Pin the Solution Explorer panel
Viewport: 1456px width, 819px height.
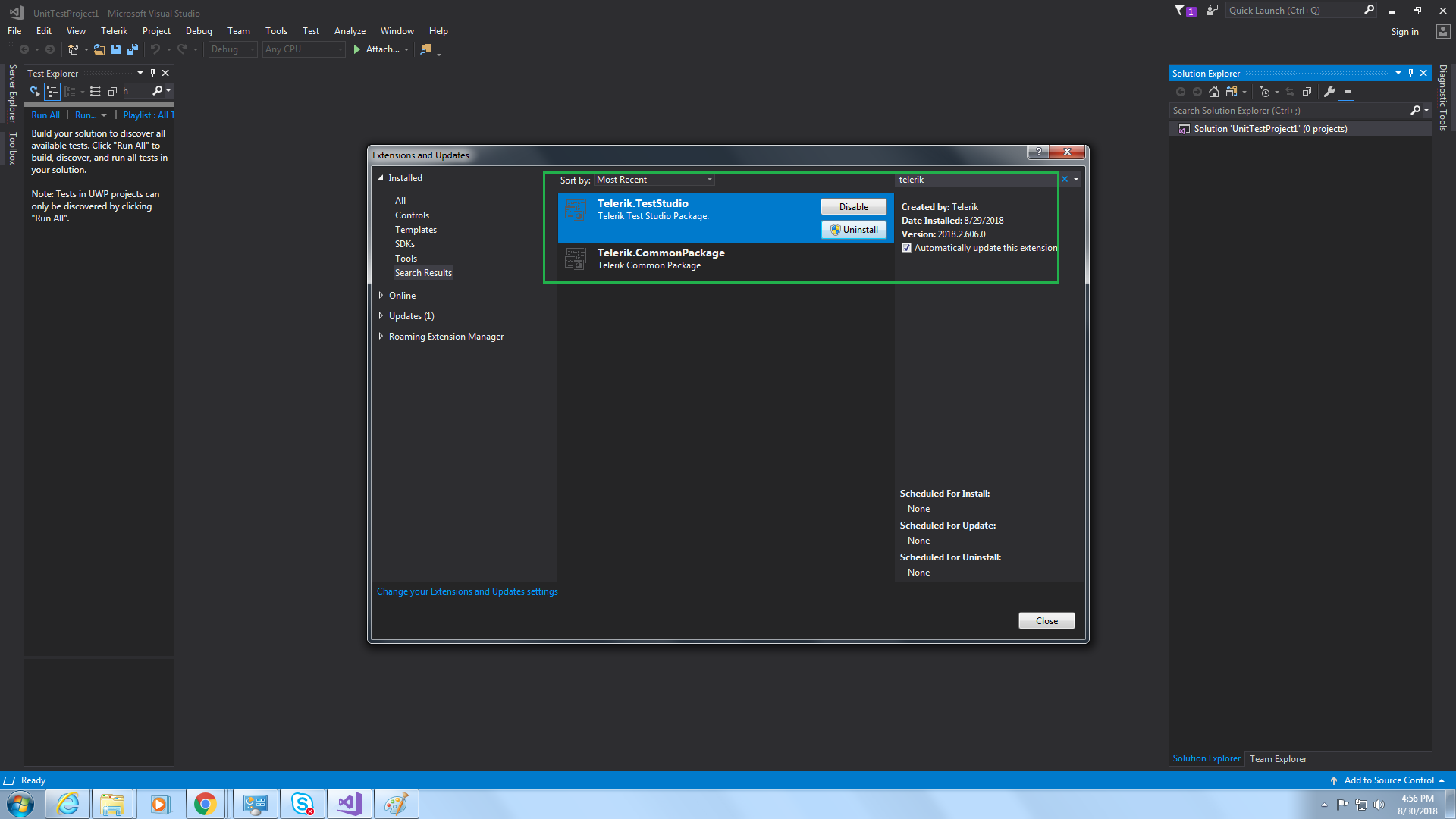pos(1410,74)
